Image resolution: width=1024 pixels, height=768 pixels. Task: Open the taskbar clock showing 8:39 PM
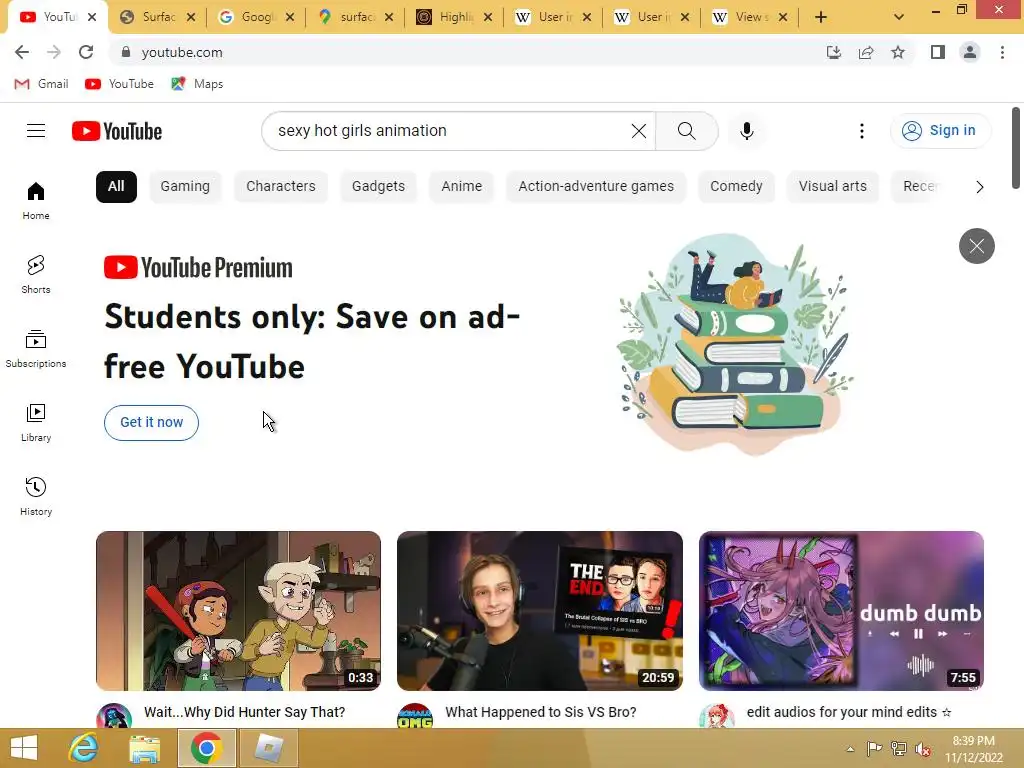click(973, 749)
